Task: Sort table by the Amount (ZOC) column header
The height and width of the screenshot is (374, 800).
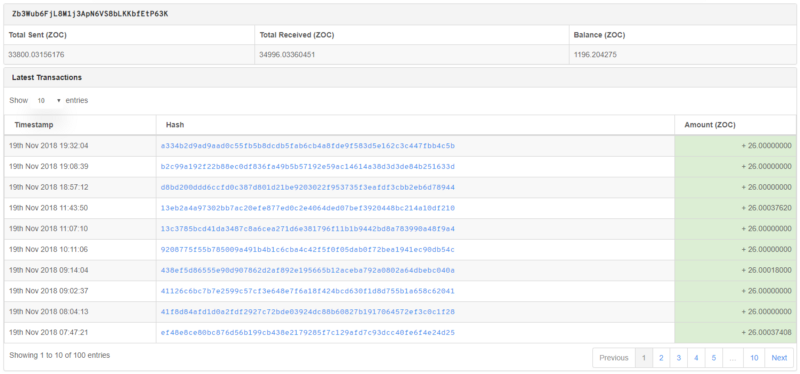Action: [735, 125]
